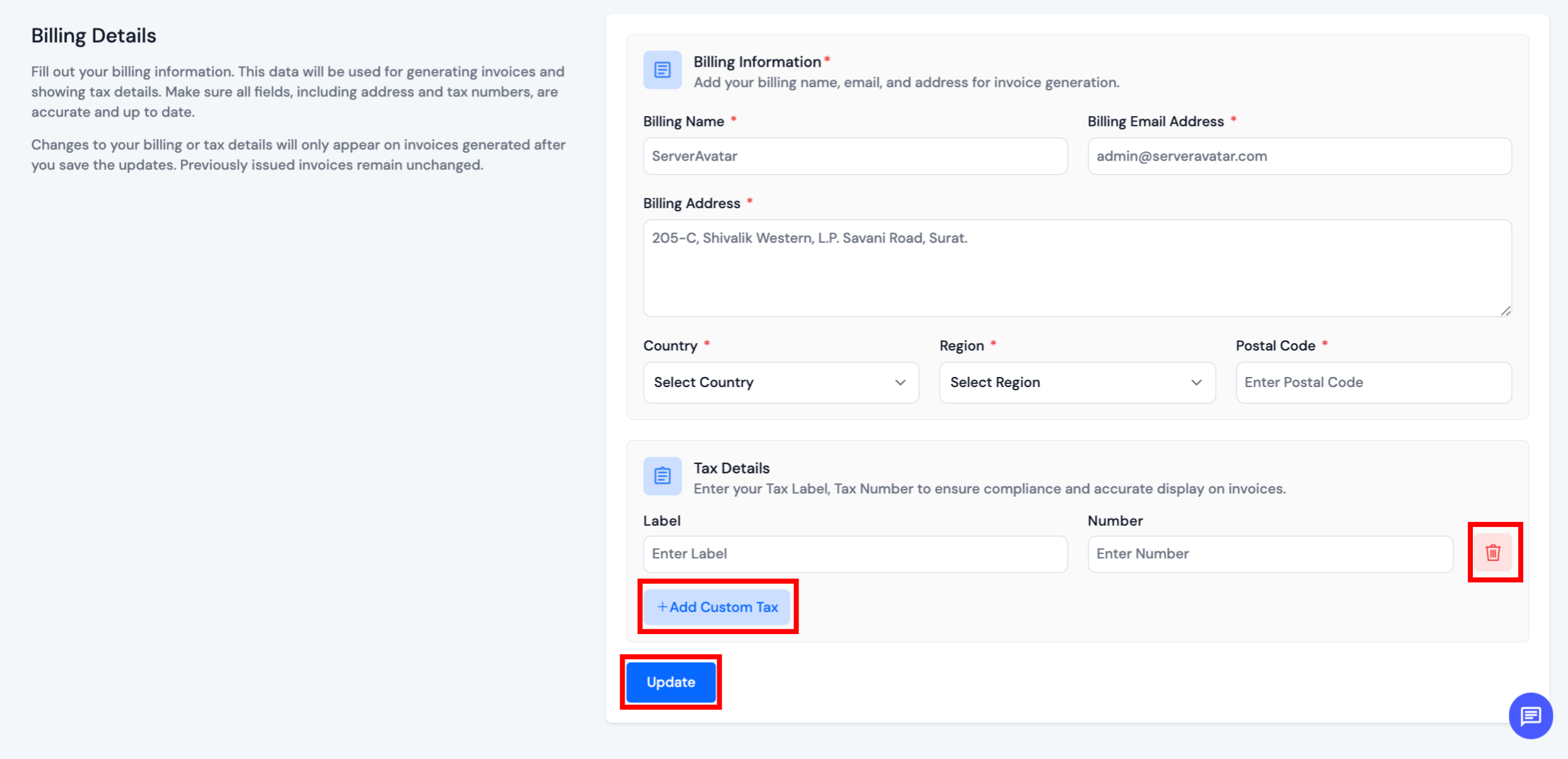Place cursor in Billing Address textarea

click(1076, 268)
